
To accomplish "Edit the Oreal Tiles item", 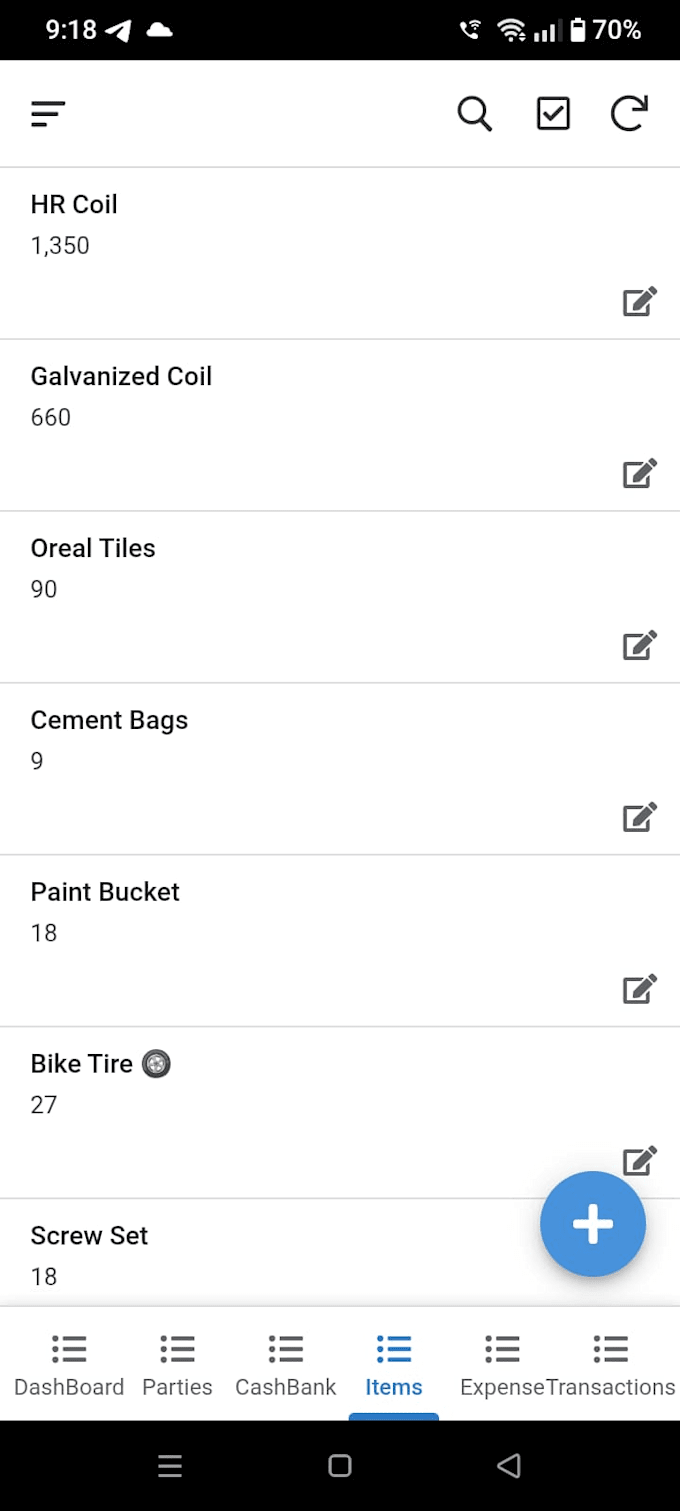I will pyautogui.click(x=640, y=645).
